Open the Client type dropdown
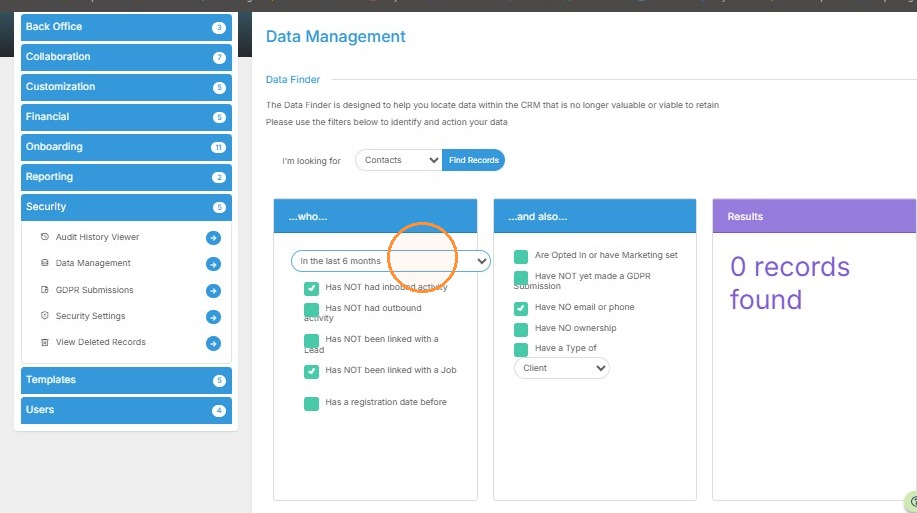 pos(561,368)
